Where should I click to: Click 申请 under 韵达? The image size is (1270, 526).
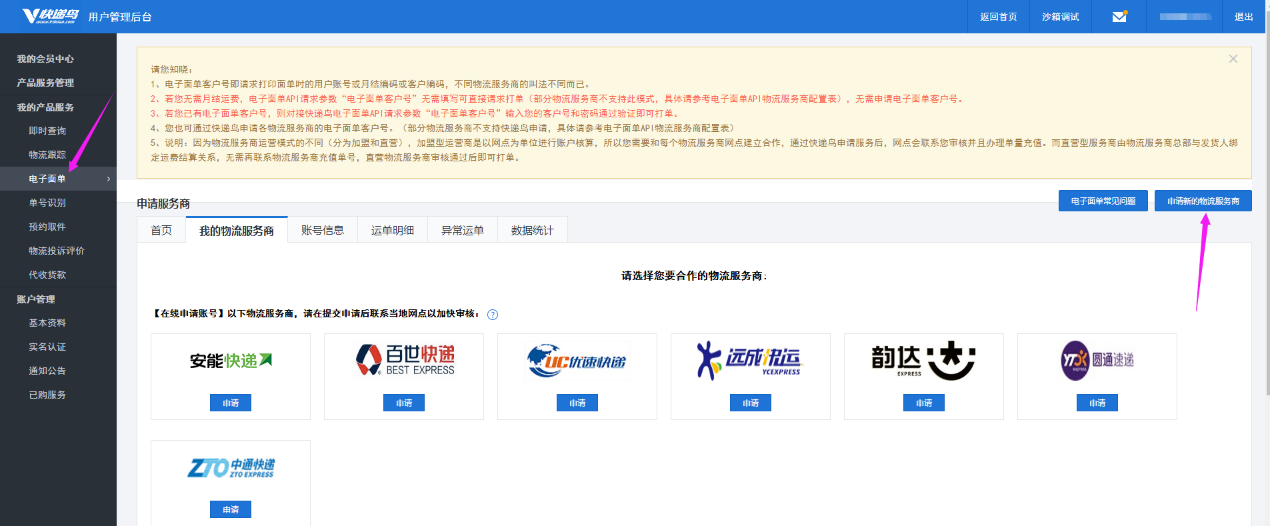(x=924, y=402)
